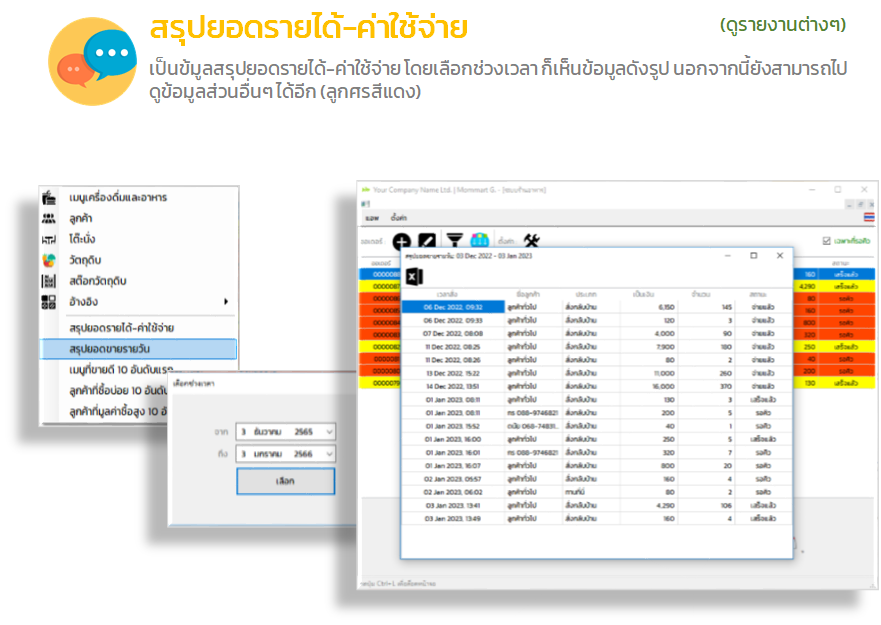Toggle the checkbox at toolbar right

[x=825, y=241]
